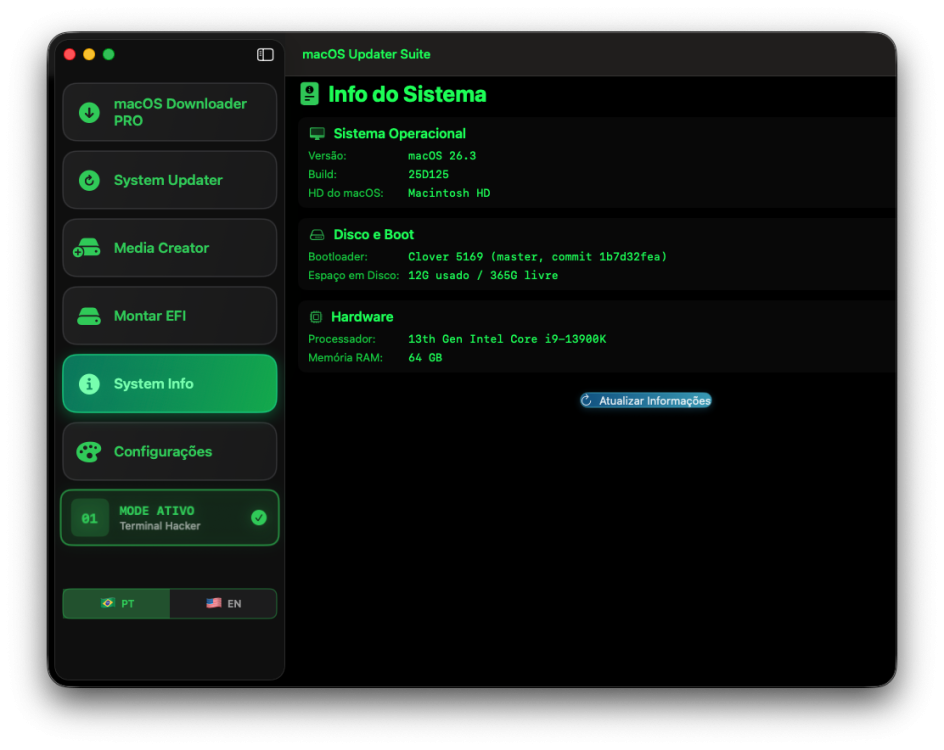Click the macOS Downloader PRO download arrow icon
This screenshot has height=750, width=944.
click(89, 112)
